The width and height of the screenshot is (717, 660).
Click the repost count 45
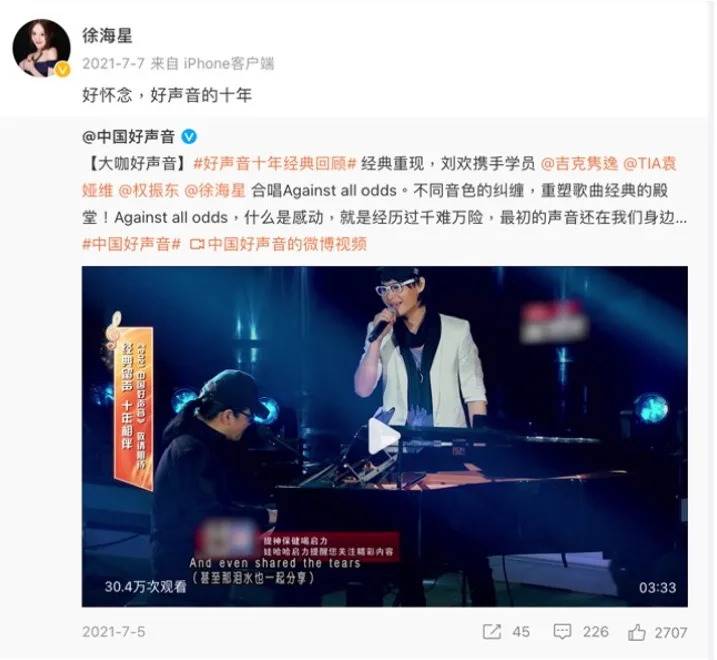(x=521, y=632)
